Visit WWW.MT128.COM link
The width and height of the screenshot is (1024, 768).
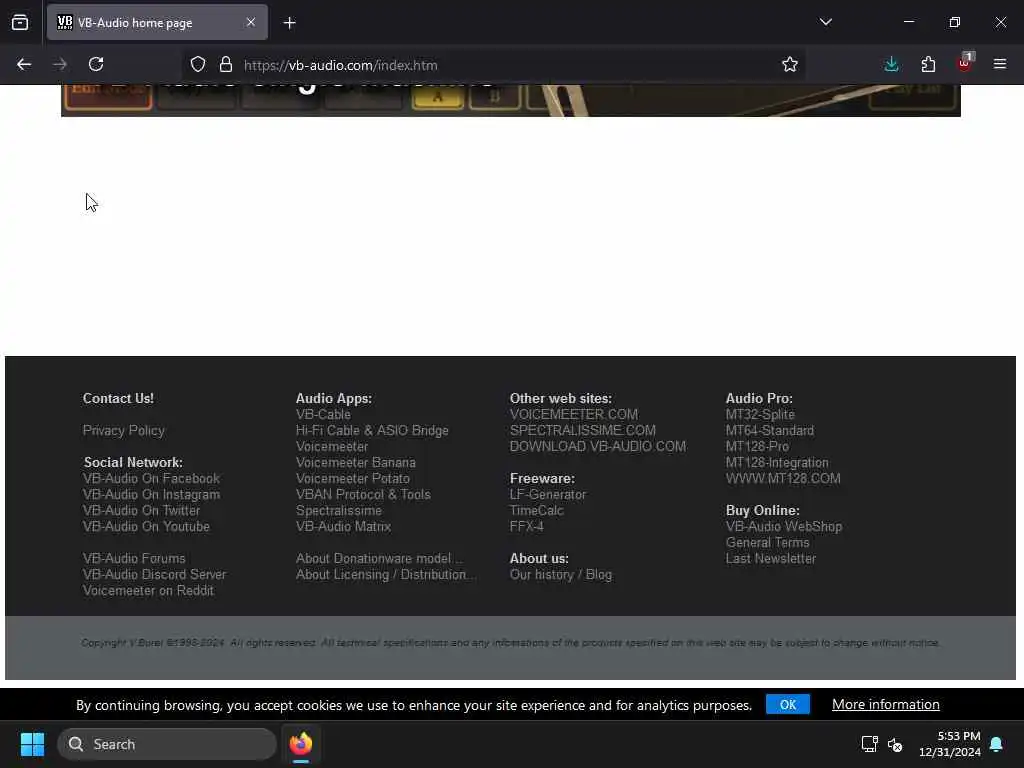[x=783, y=479]
